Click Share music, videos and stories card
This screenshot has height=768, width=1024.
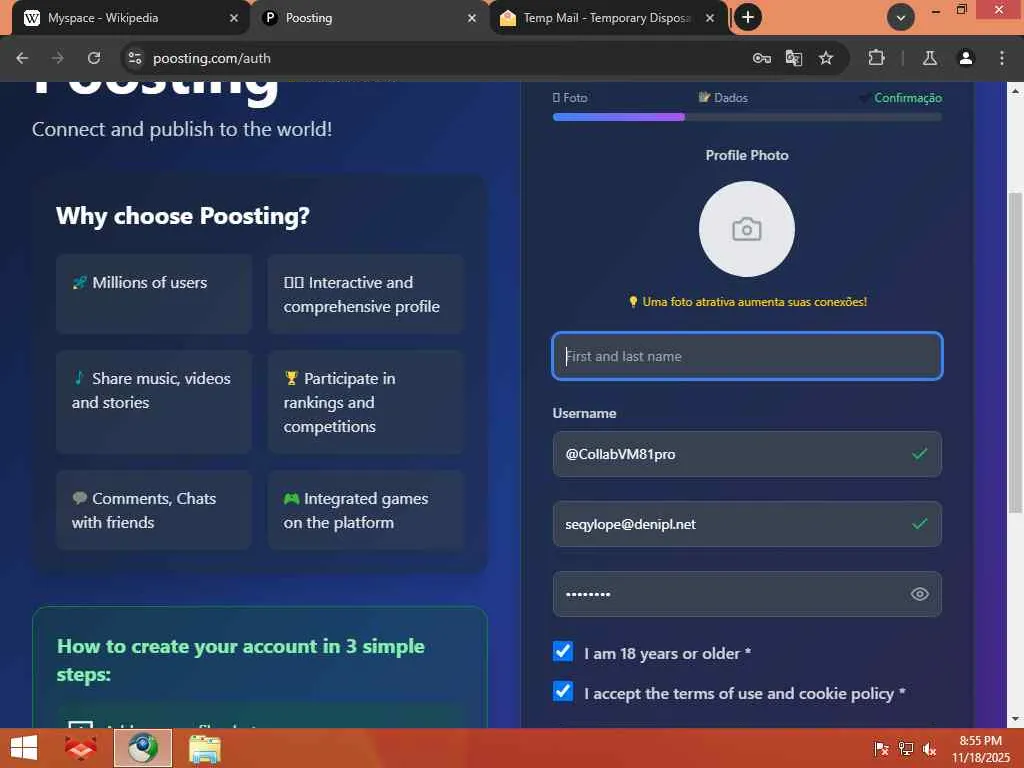pyautogui.click(x=153, y=402)
